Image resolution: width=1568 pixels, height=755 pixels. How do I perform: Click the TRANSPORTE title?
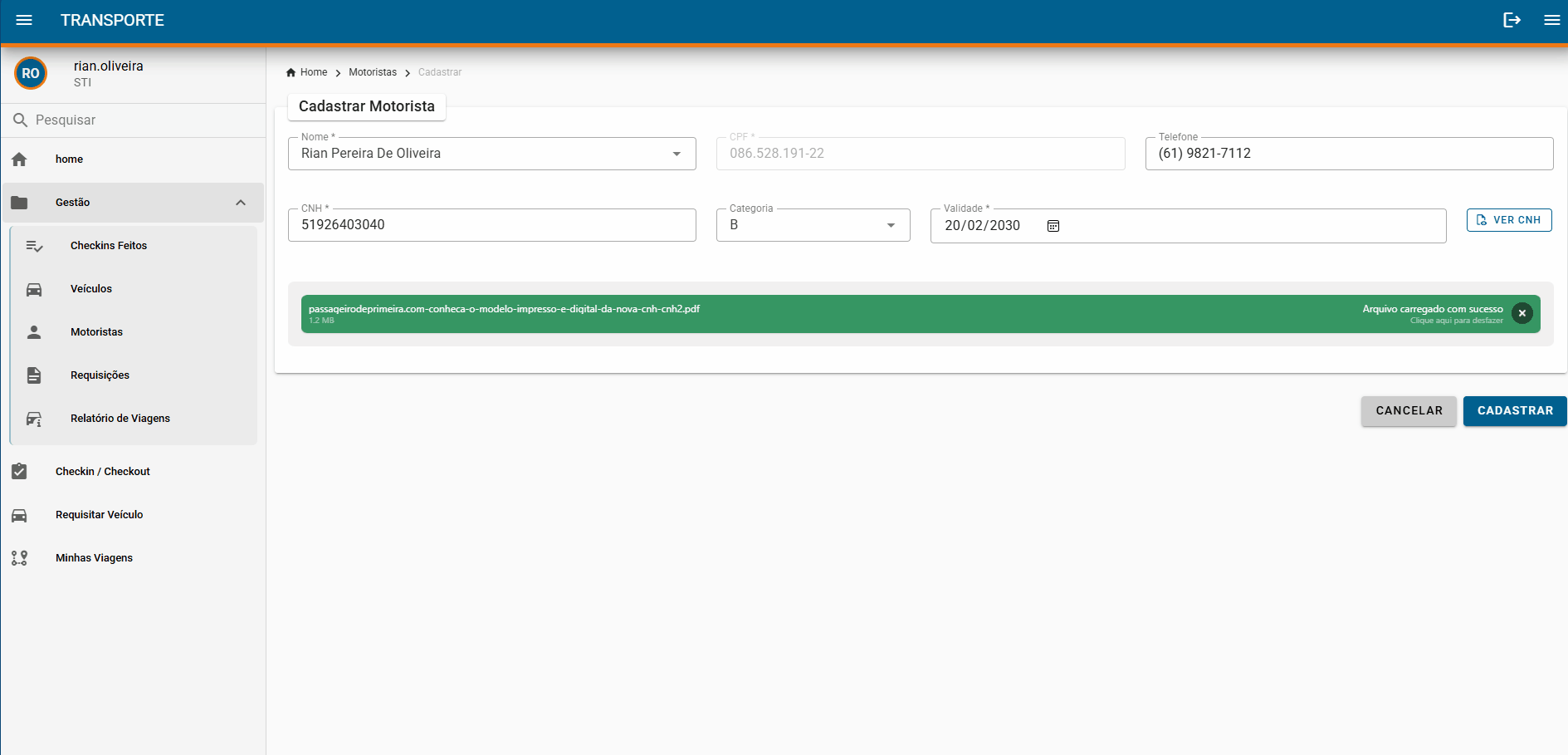(x=112, y=20)
